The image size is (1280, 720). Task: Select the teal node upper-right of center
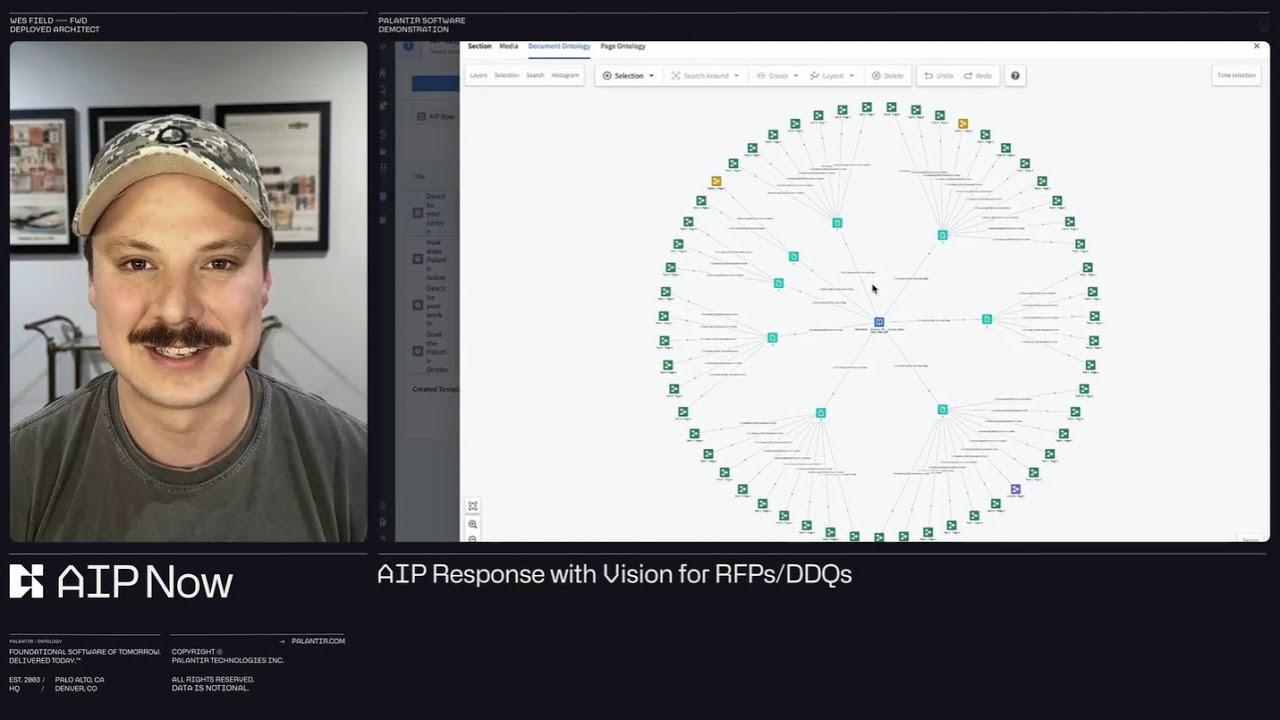pyautogui.click(x=942, y=235)
